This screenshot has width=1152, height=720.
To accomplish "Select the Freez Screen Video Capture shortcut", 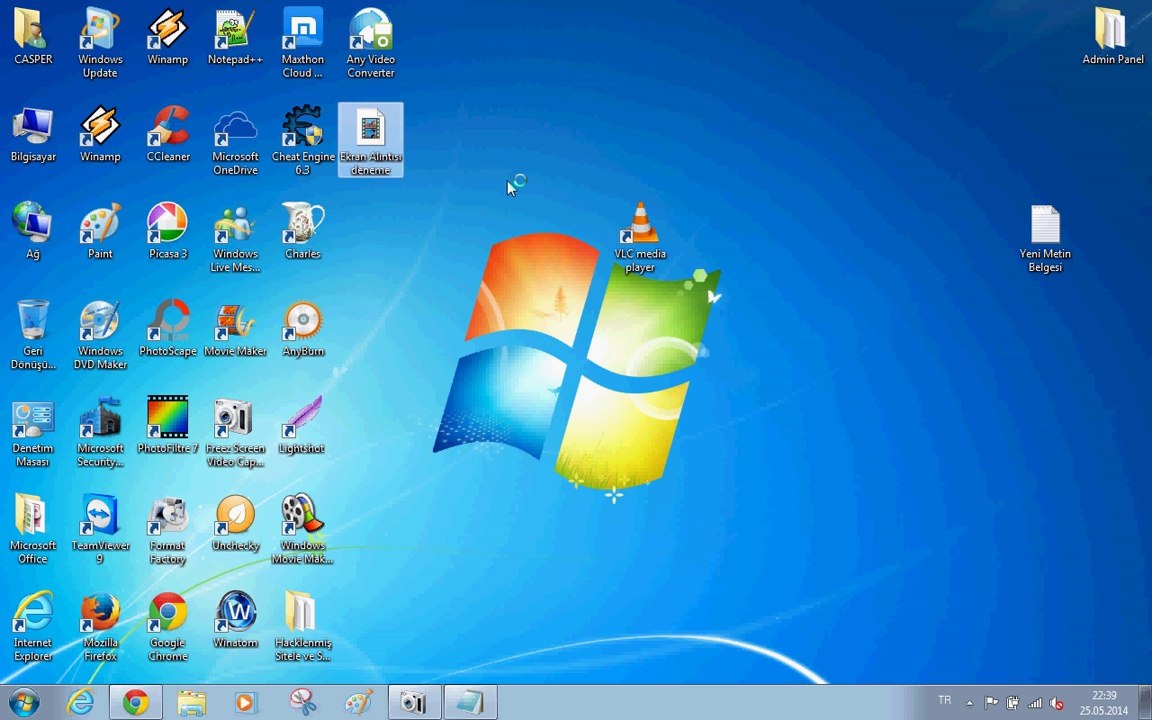I will [235, 432].
